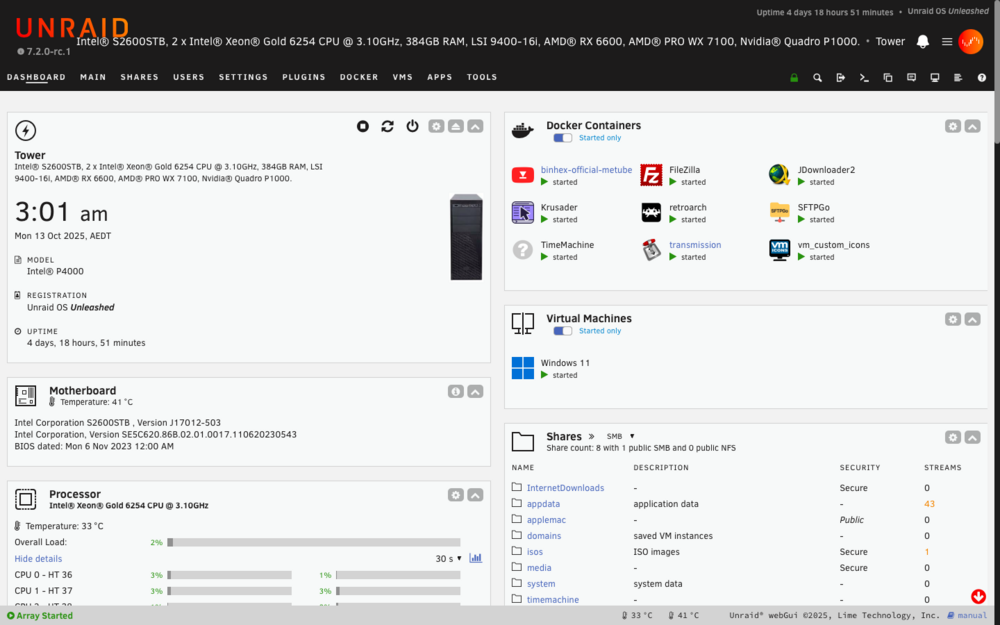The image size is (1000, 625).
Task: Open the applemac share link
Action: tap(546, 520)
